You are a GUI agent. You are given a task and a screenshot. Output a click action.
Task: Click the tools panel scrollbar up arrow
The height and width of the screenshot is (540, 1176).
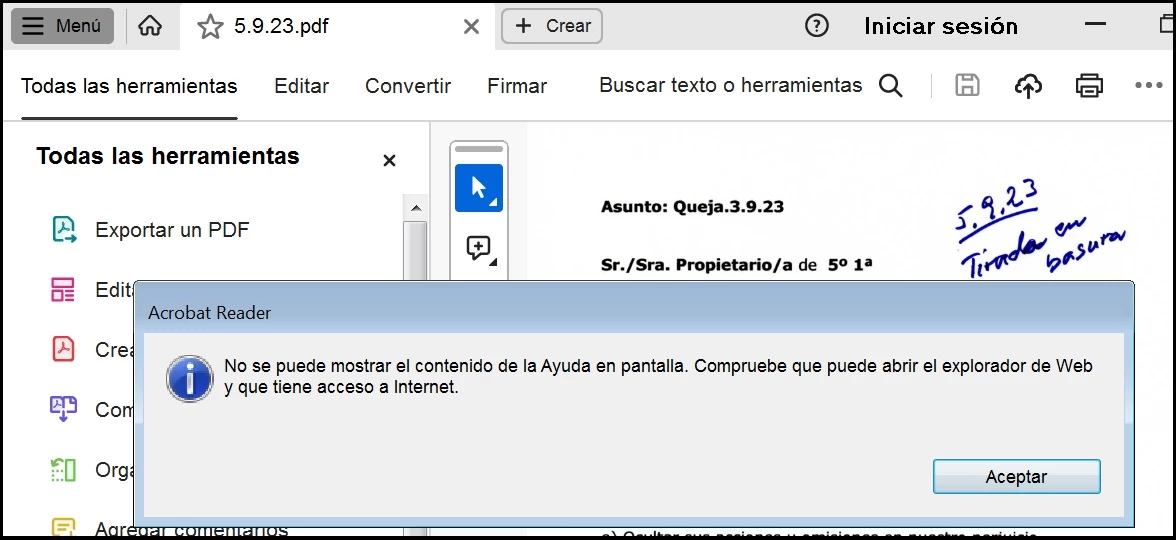coord(416,208)
